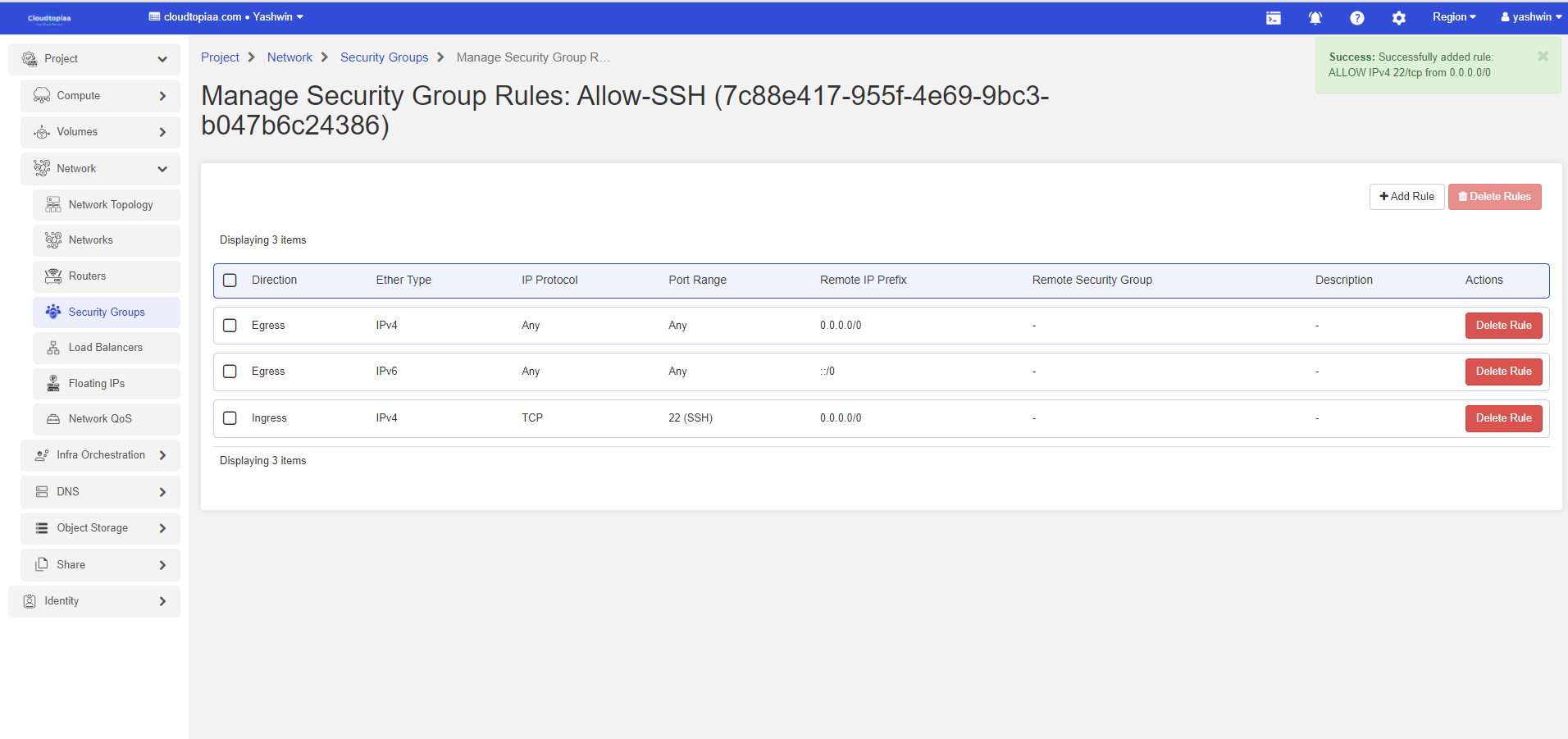Image resolution: width=1568 pixels, height=739 pixels.
Task: Check the select-all checkbox in table header
Action: tap(230, 281)
